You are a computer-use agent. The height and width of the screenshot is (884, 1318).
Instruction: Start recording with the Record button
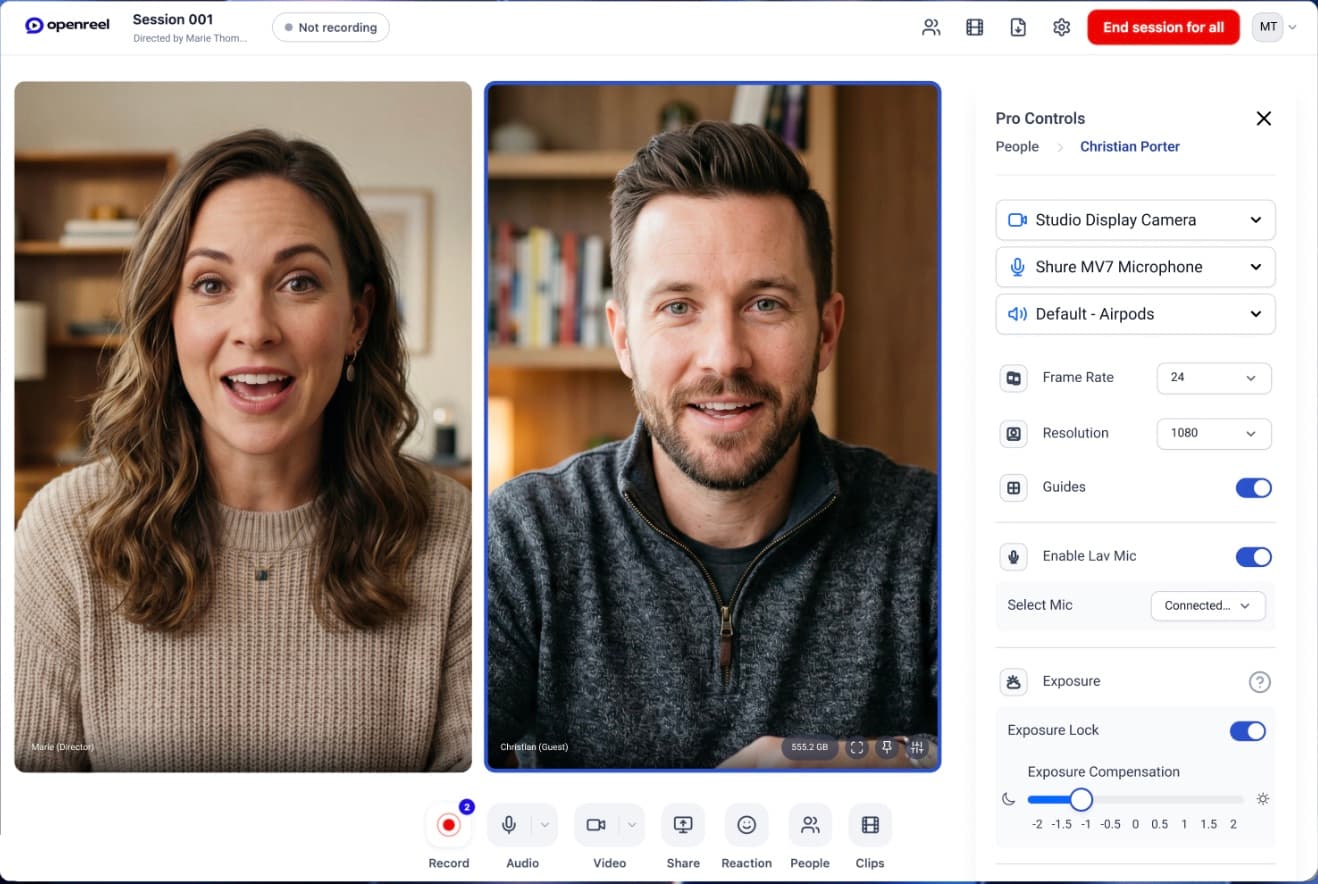(449, 825)
